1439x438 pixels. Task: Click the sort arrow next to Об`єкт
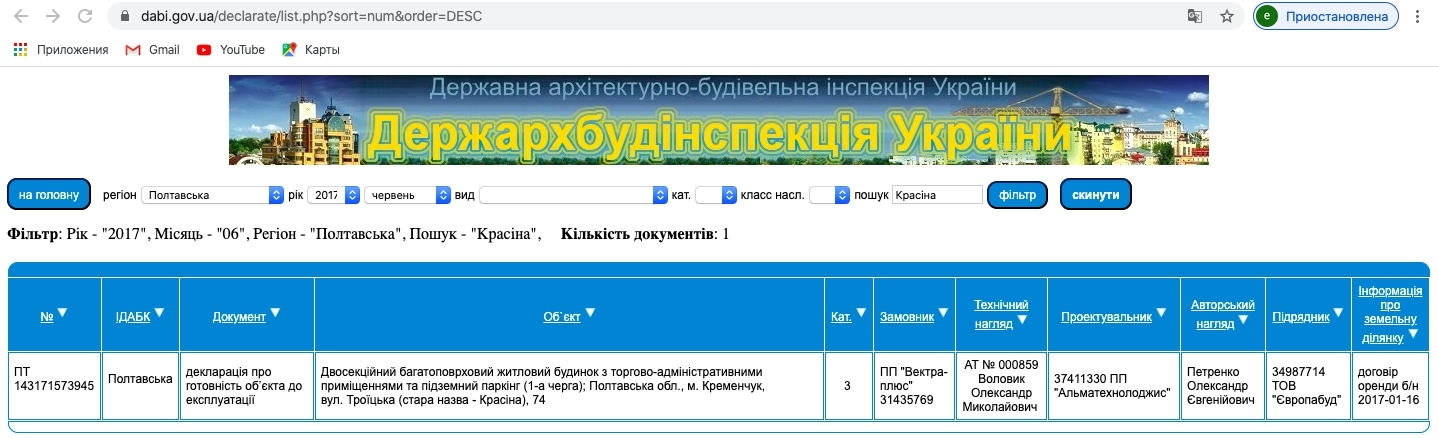tap(590, 314)
